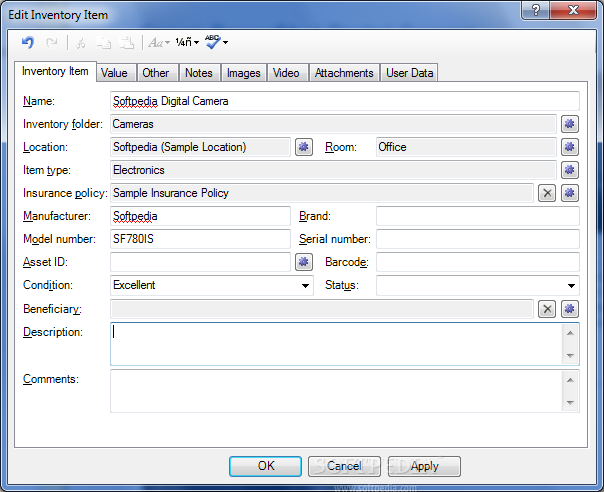Click the Serial number input field
604x492 pixels.
[x=478, y=239]
